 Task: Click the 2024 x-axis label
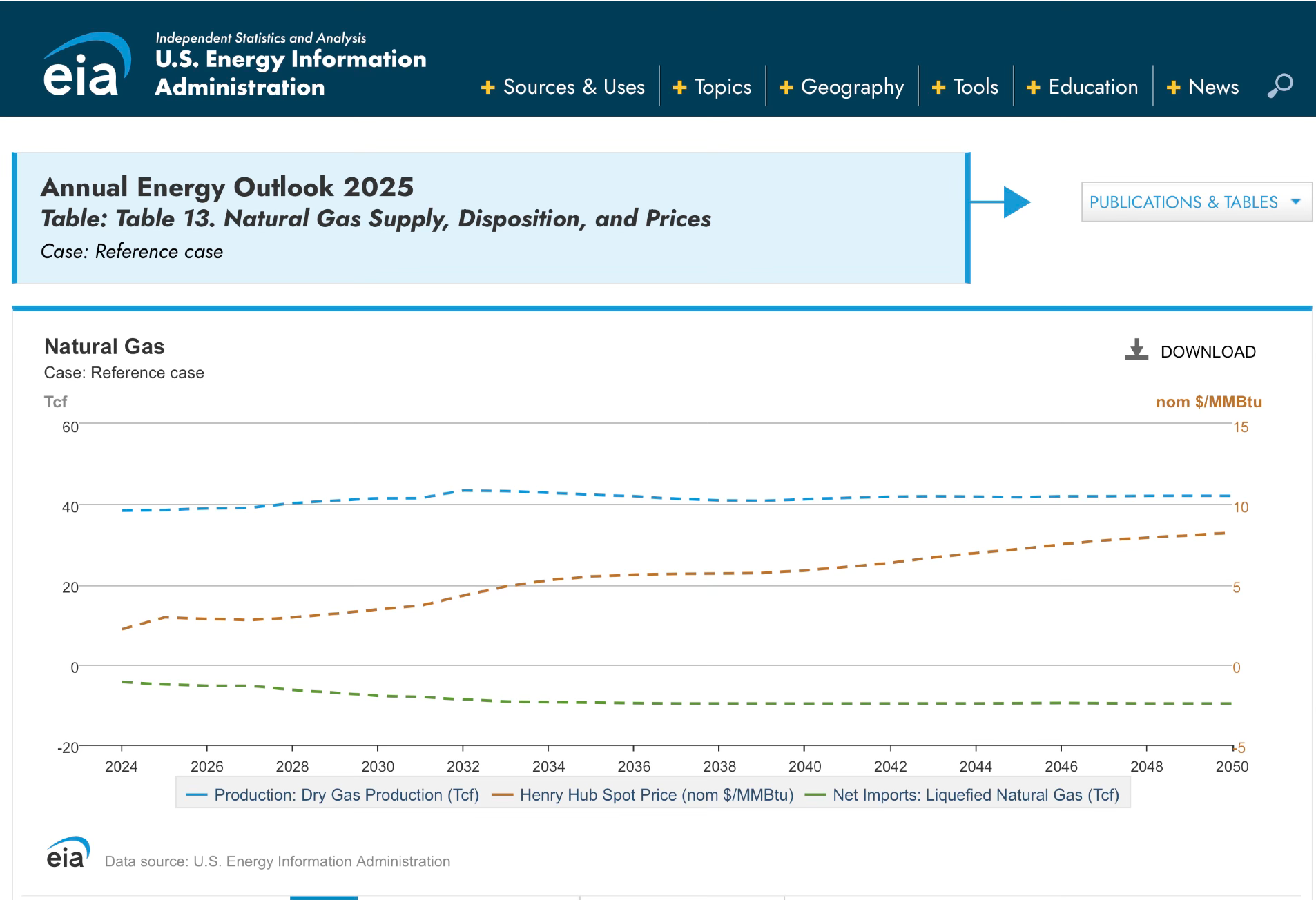pos(122,767)
